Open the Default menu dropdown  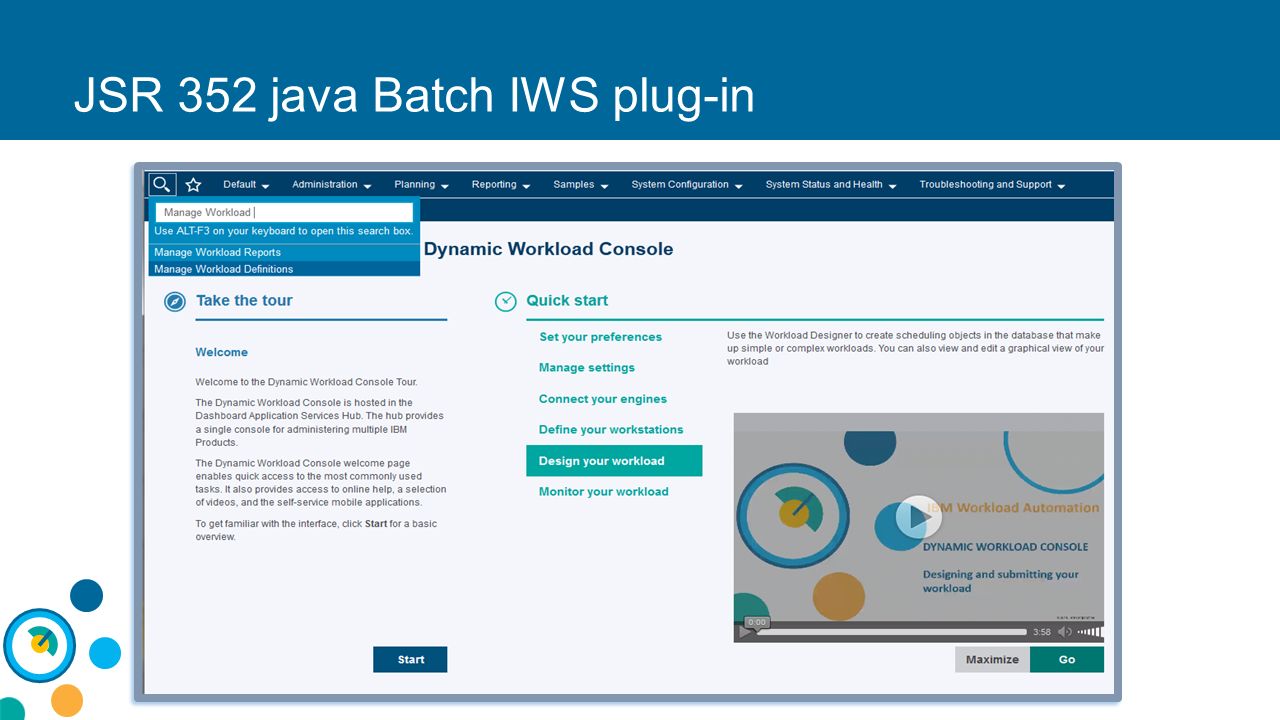(x=246, y=185)
